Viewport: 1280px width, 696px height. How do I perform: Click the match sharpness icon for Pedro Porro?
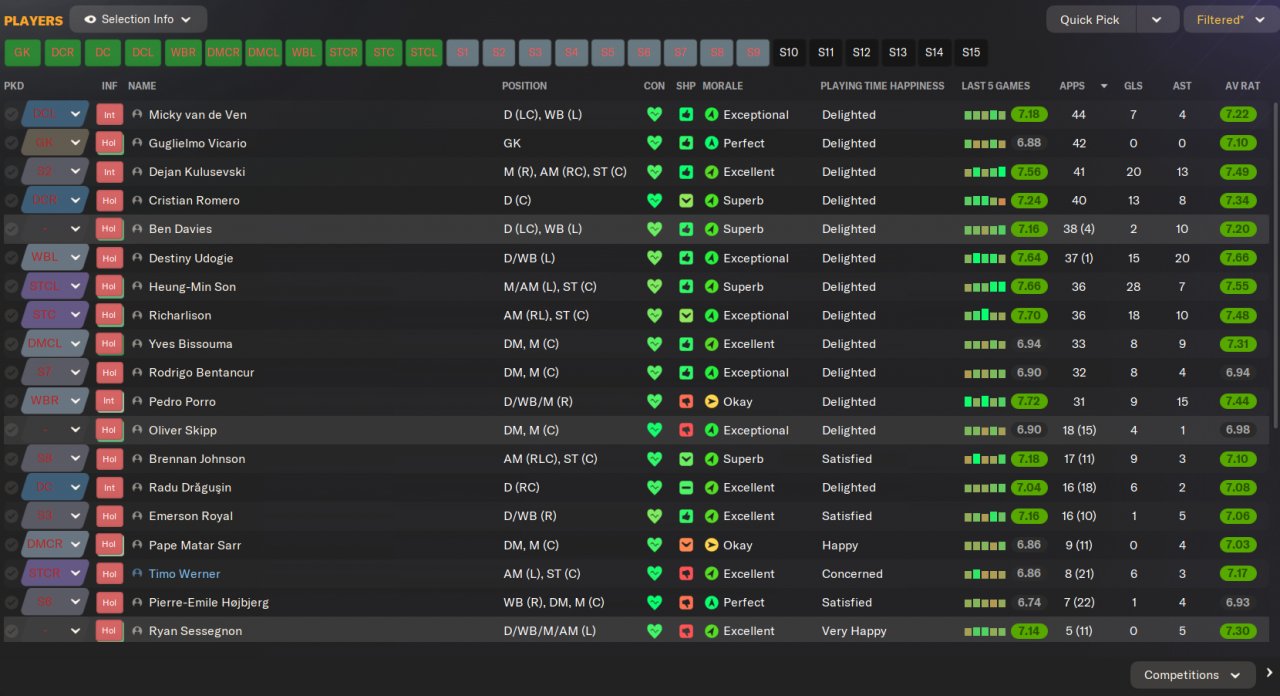[x=686, y=402]
